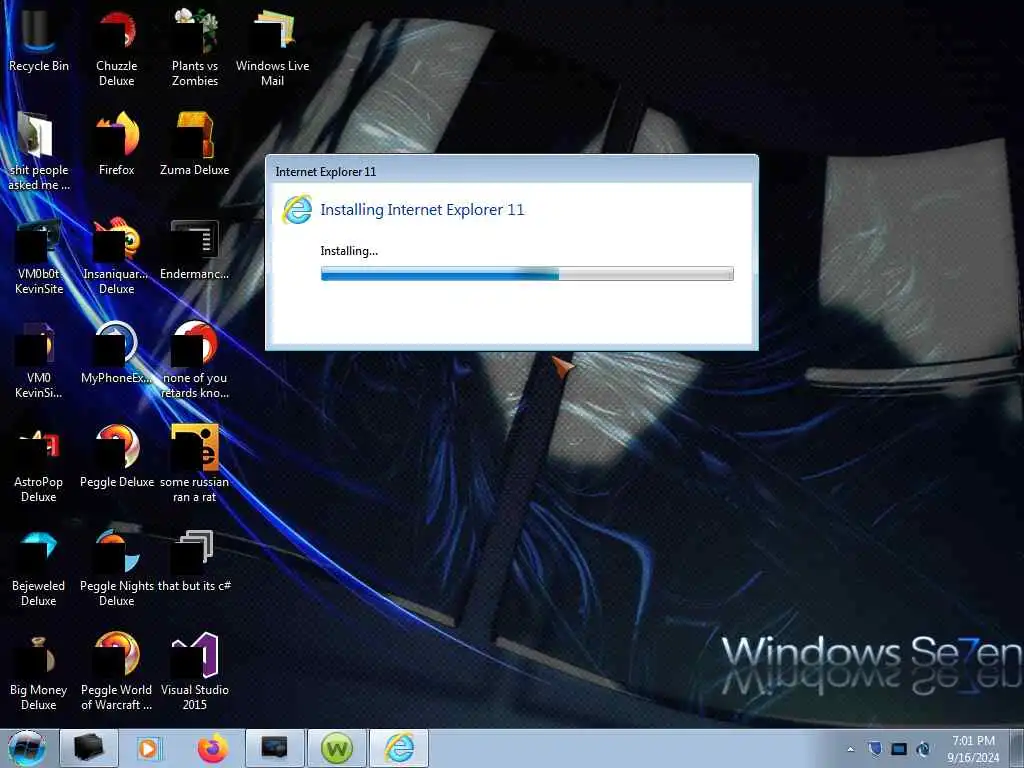Click 'Installing Internet Explorer 11' heading
This screenshot has width=1024, height=768.
pos(422,210)
